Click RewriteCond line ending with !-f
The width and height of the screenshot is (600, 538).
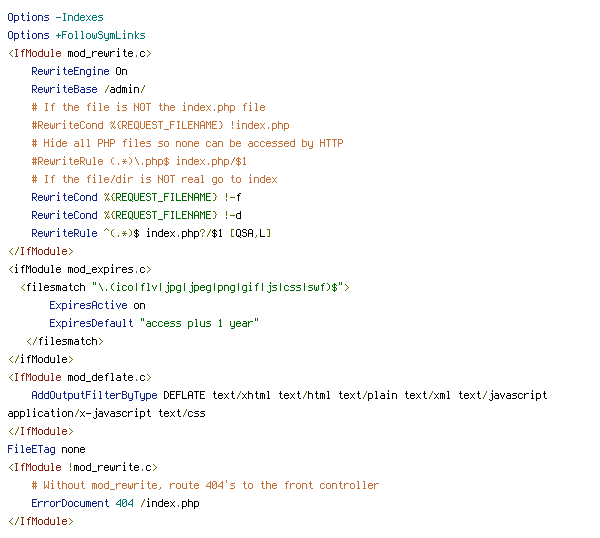(136, 197)
